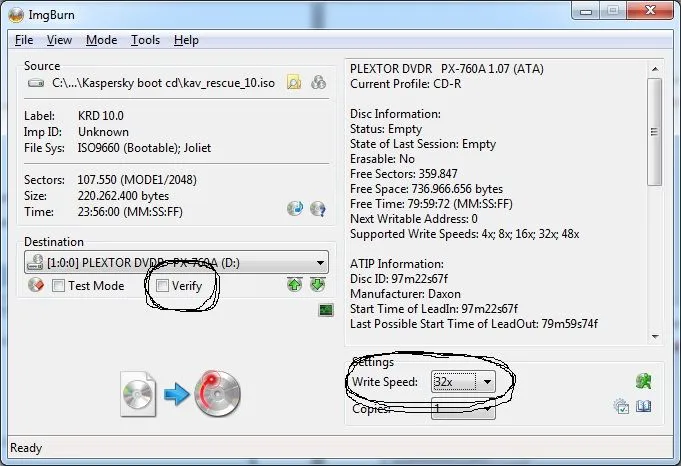
Task: Open the File menu
Action: click(x=24, y=40)
